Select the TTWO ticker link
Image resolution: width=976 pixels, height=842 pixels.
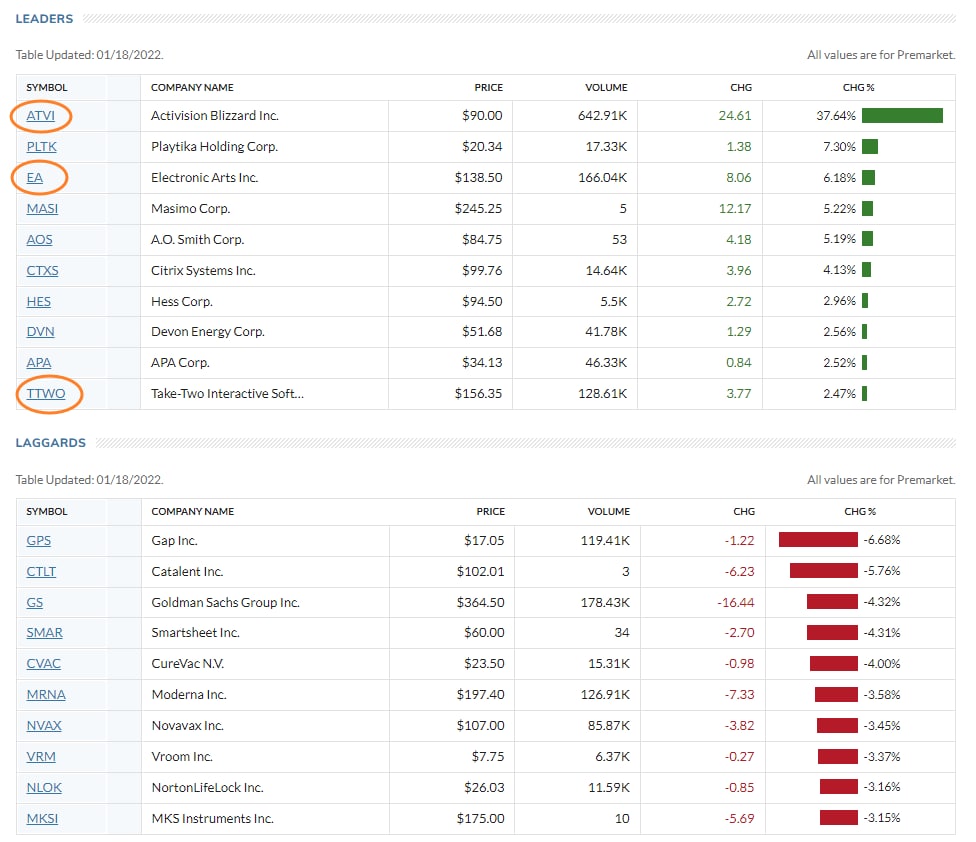coord(46,394)
